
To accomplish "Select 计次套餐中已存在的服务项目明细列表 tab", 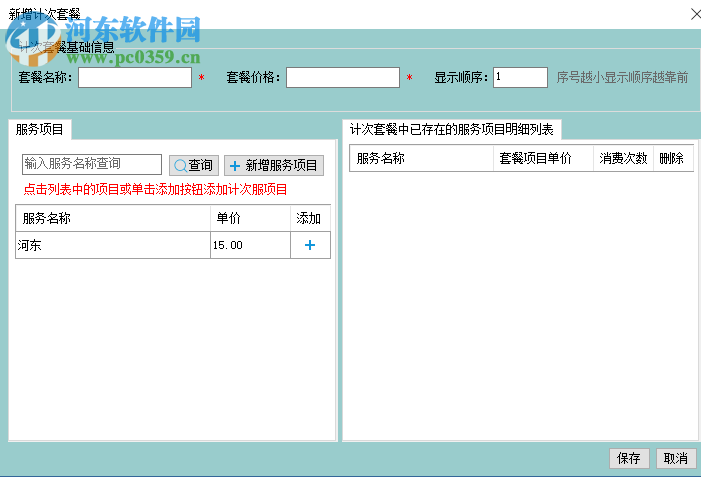I will (x=452, y=130).
